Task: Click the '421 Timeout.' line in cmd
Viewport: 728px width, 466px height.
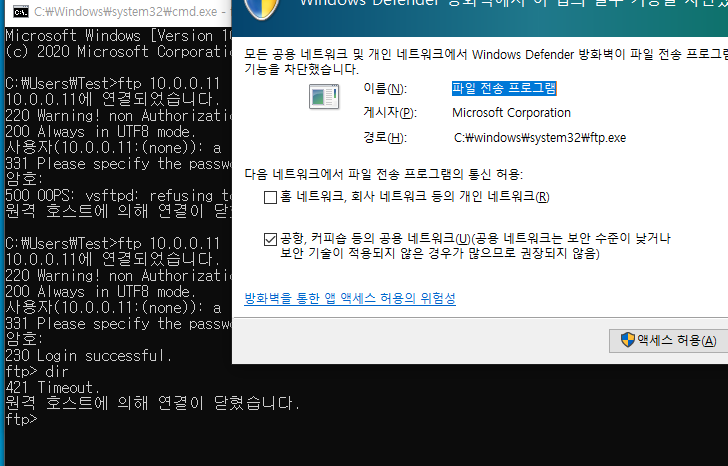Action: click(x=52, y=388)
